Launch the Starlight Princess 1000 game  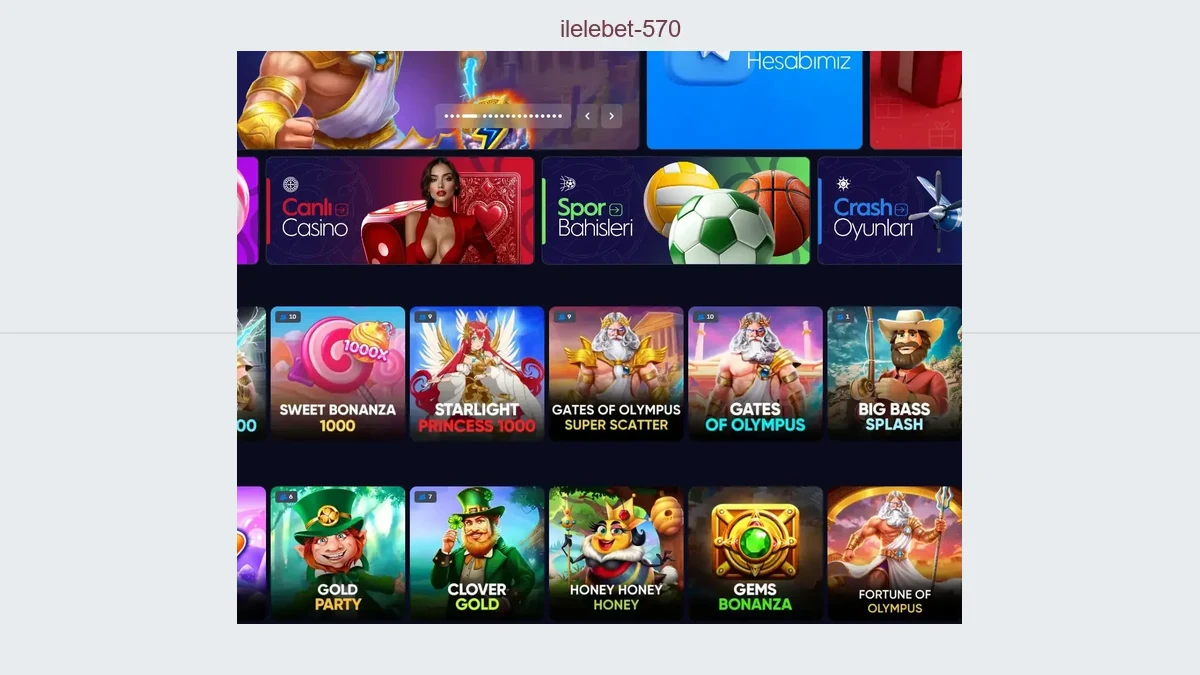click(477, 373)
